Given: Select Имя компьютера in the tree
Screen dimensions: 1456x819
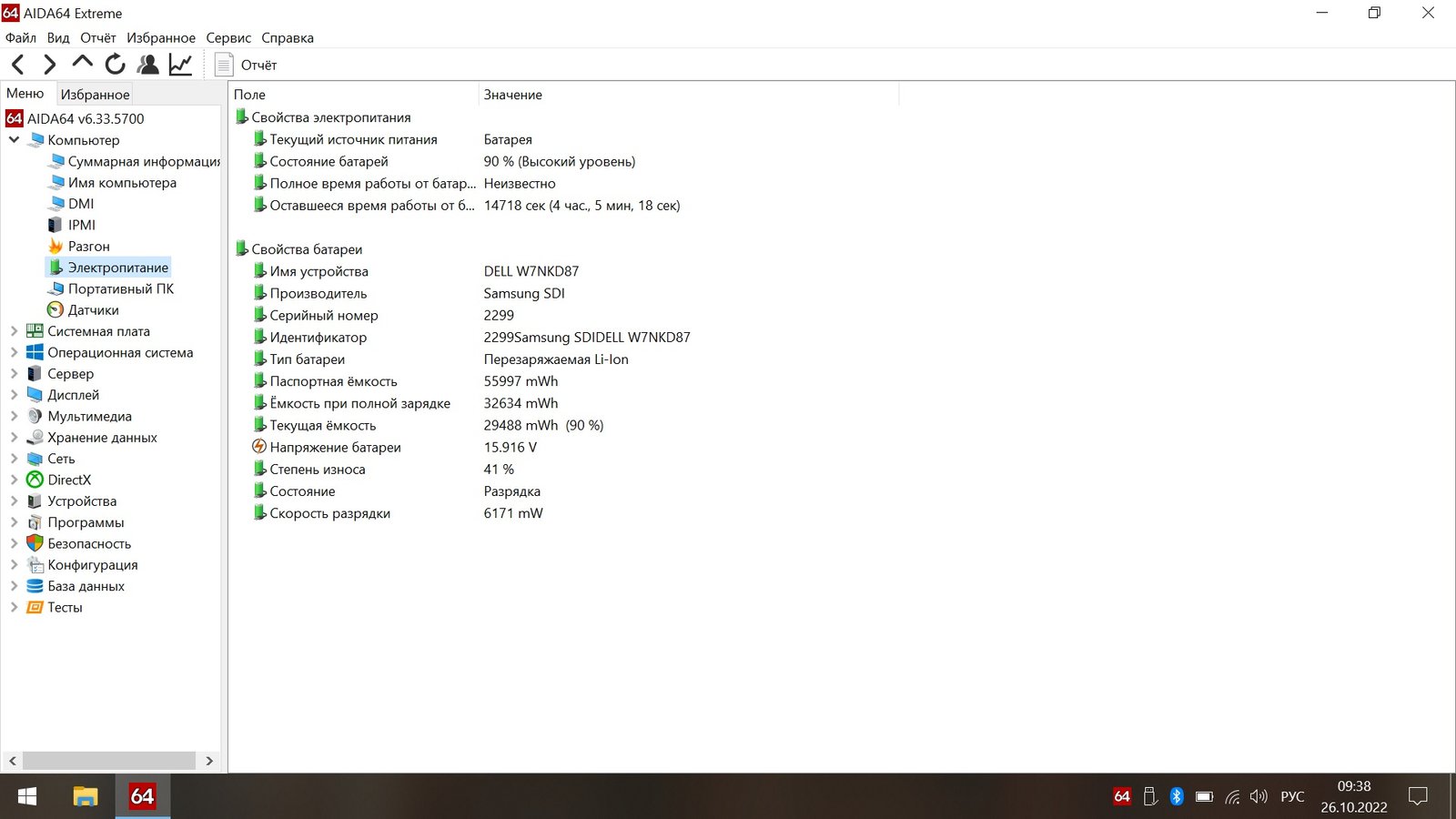Looking at the screenshot, I should [x=113, y=183].
